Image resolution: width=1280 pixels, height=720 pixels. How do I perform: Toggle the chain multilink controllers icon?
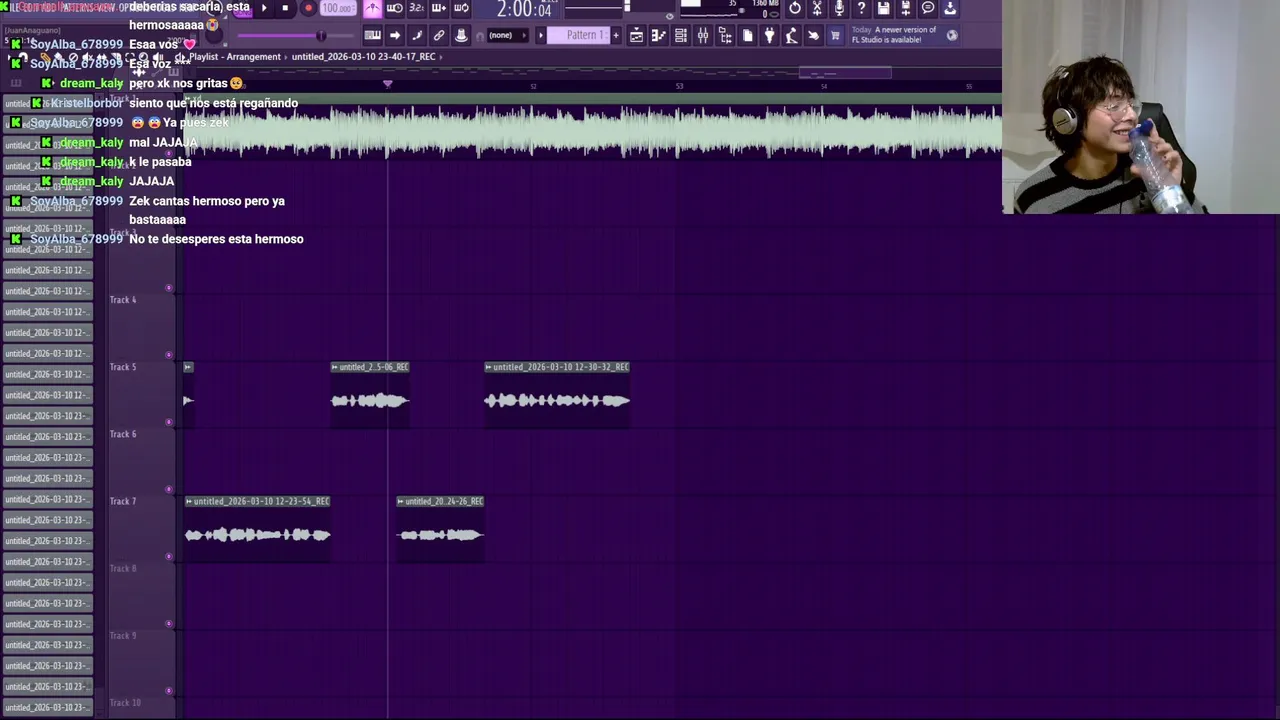pyautogui.click(x=439, y=35)
